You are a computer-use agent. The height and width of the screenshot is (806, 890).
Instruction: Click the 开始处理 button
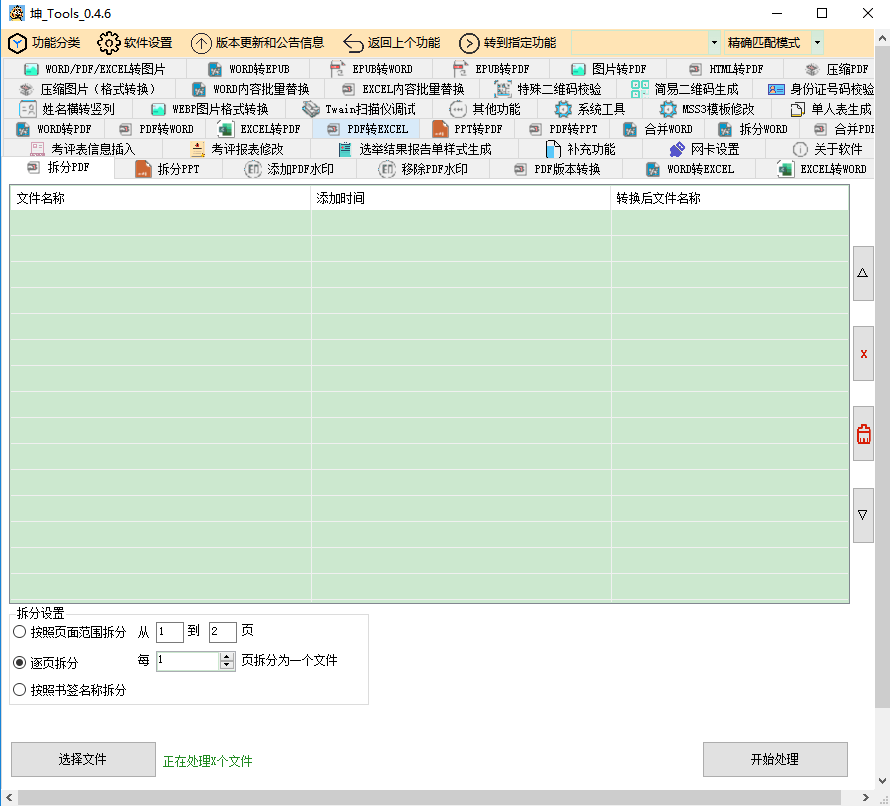point(775,760)
